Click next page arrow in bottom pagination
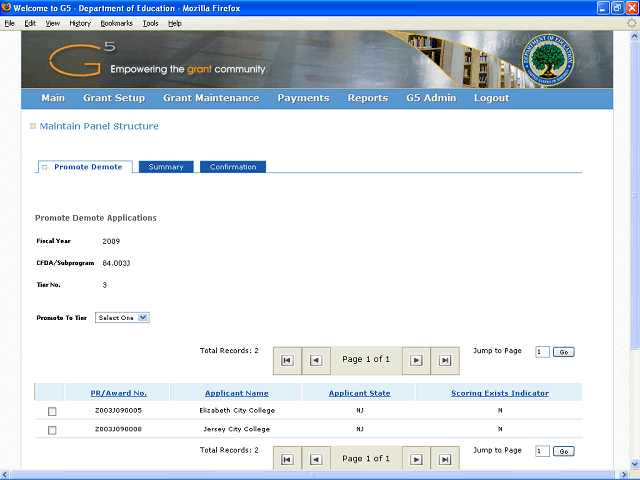The height and width of the screenshot is (480, 640). 416,460
